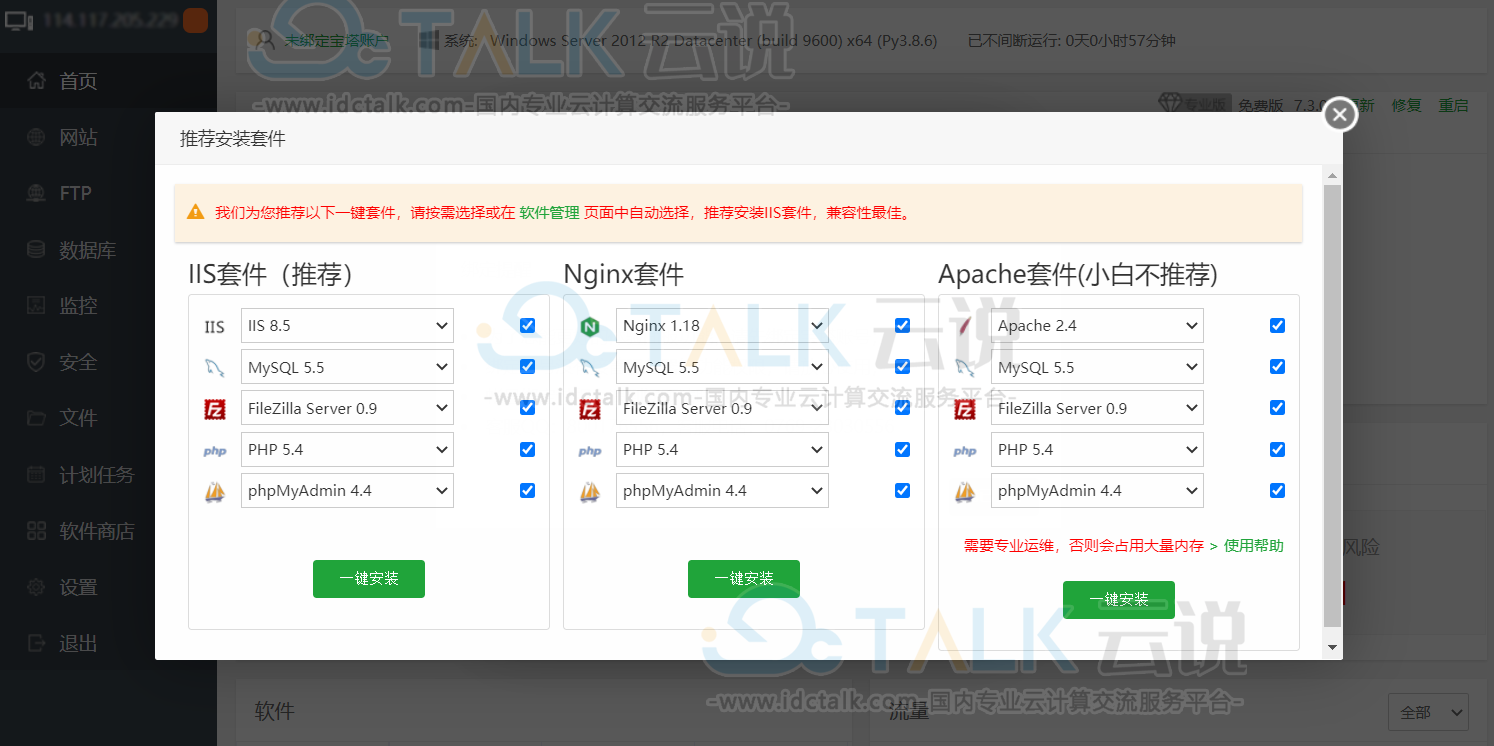Screen dimensions: 1494x746
Task: Click 一键安装 under Nginx套件
Action: point(744,579)
